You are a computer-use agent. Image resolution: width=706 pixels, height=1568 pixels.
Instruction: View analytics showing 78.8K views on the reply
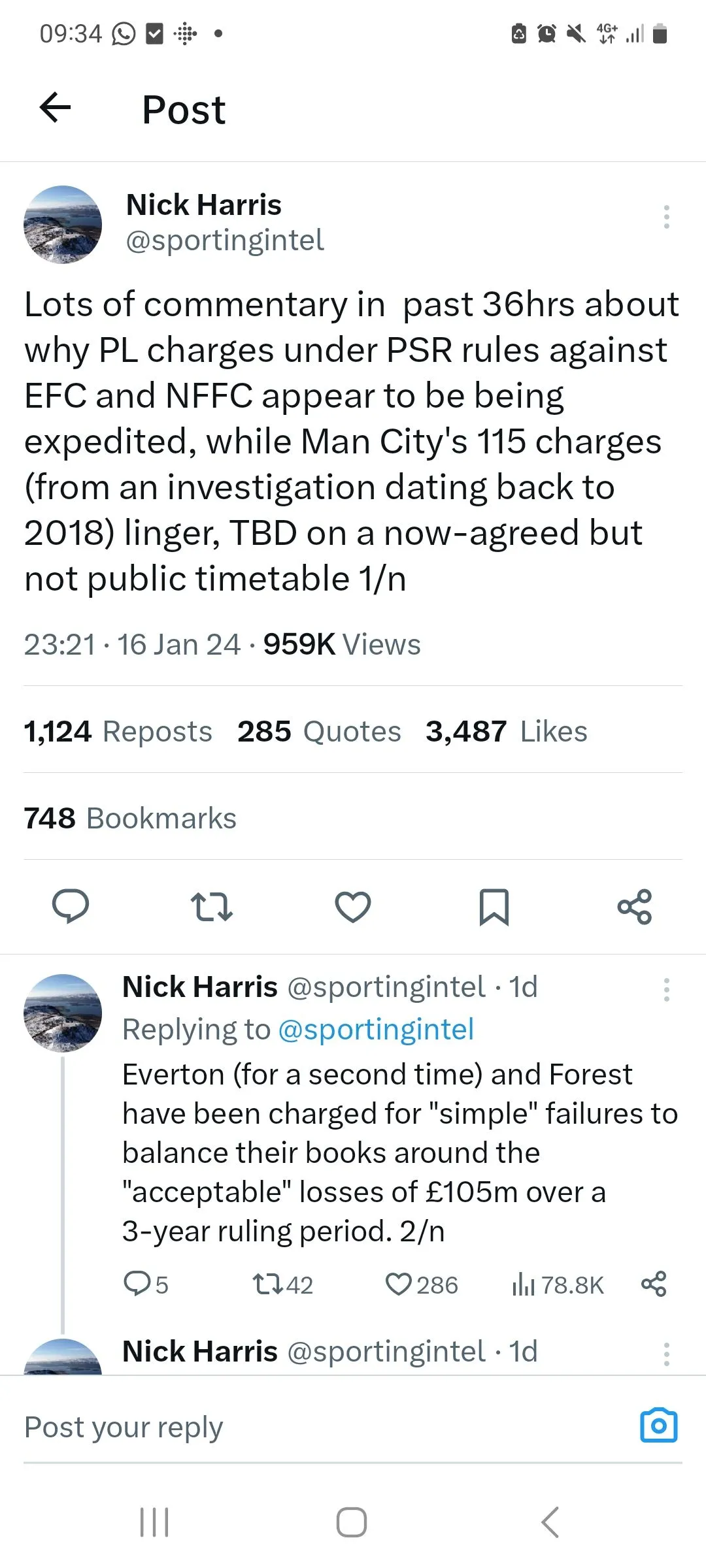558,1285
